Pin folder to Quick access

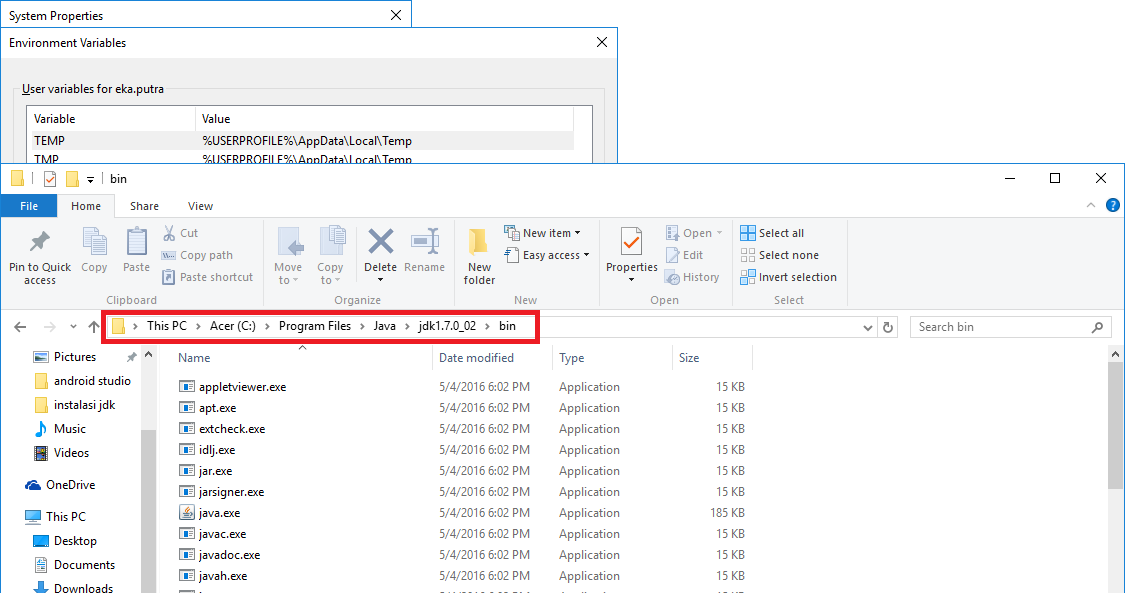(x=39, y=257)
